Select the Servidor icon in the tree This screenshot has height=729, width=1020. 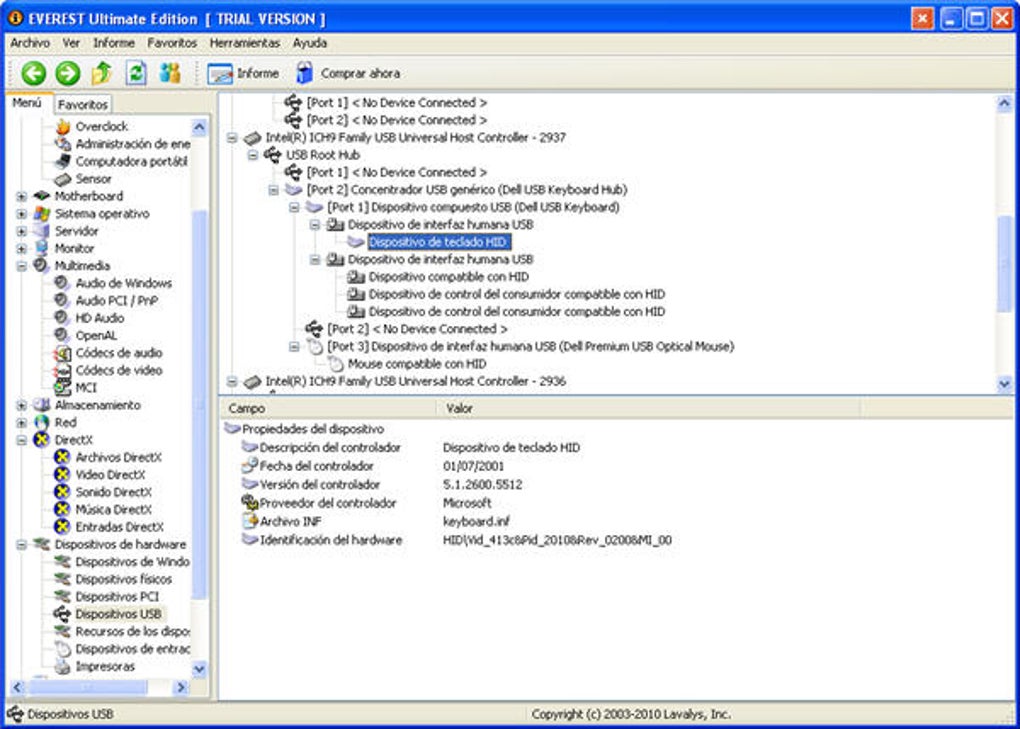[x=42, y=231]
